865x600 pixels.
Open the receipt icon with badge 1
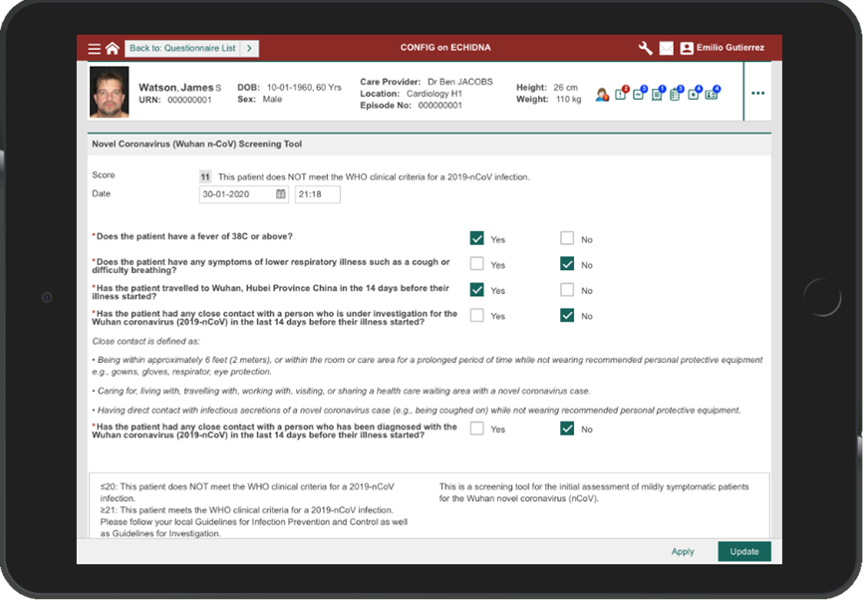[658, 93]
